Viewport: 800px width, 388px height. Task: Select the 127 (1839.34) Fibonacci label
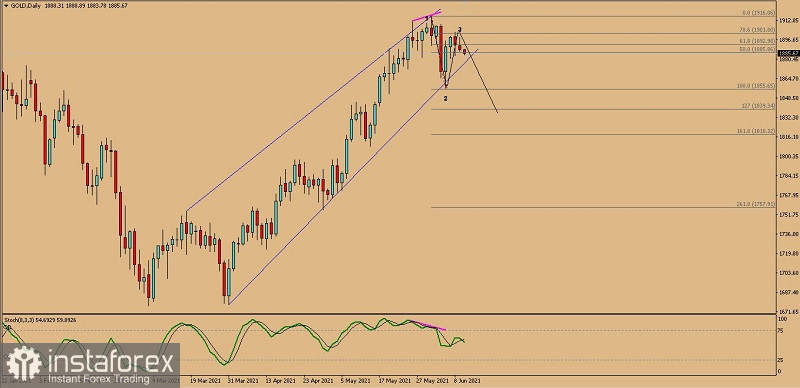pos(759,106)
